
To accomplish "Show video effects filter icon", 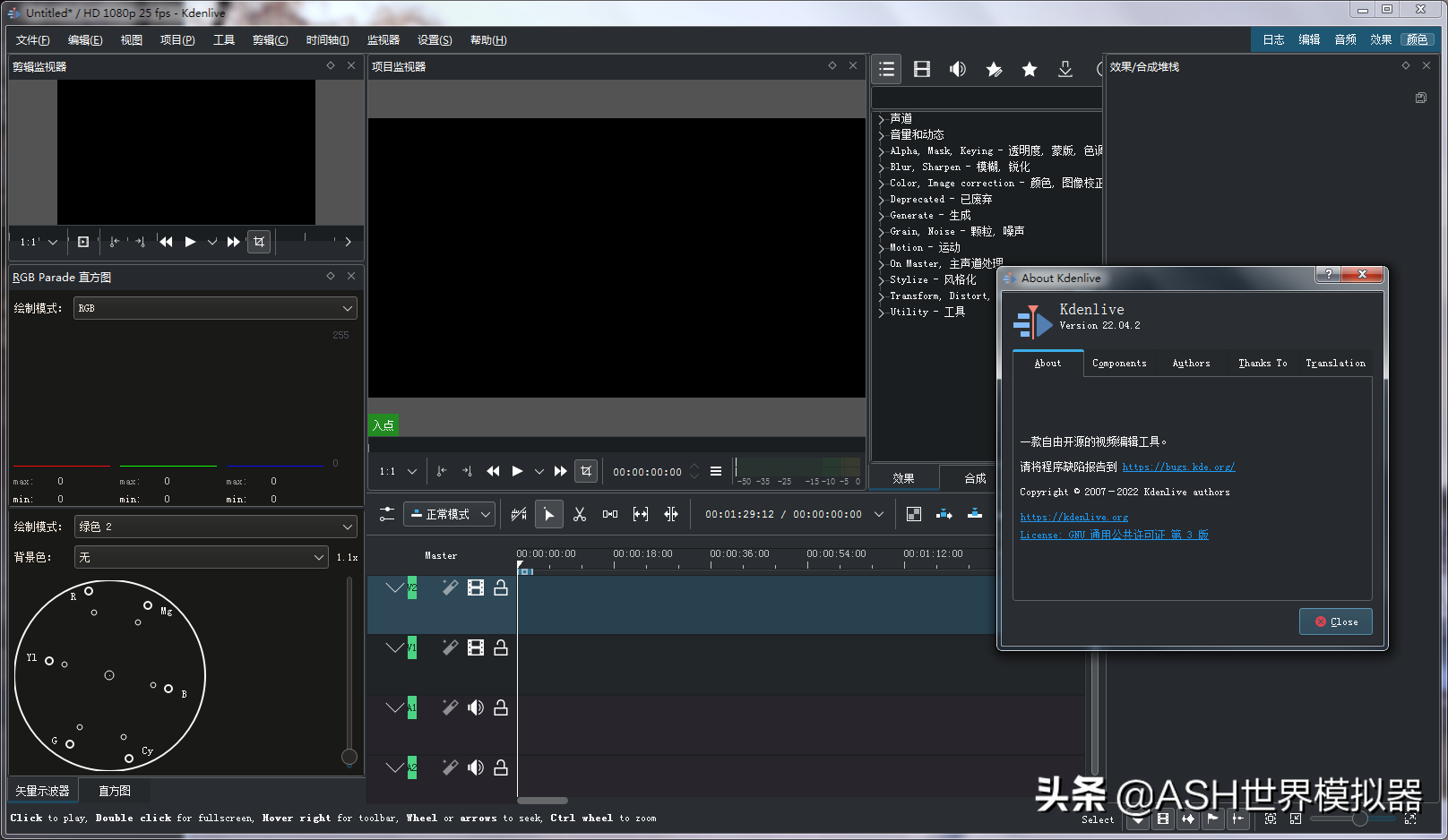I will [922, 69].
